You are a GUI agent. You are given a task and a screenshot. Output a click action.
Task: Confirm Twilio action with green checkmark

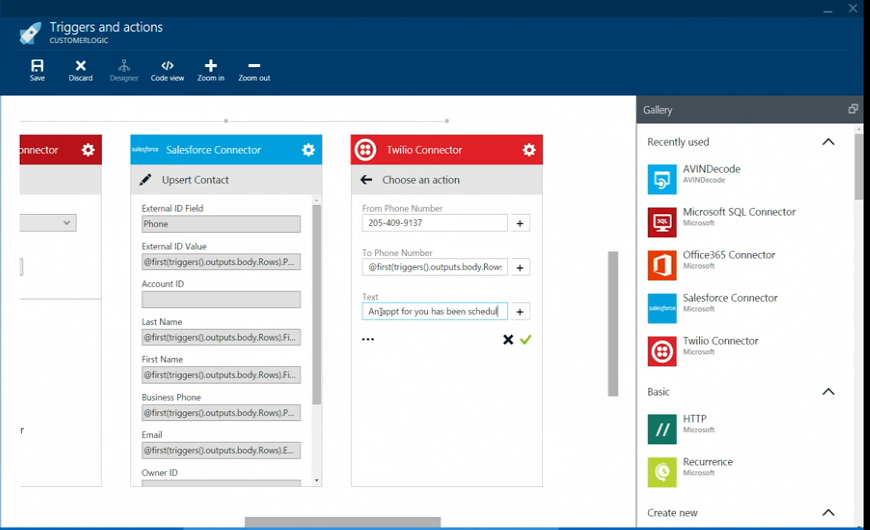point(526,340)
